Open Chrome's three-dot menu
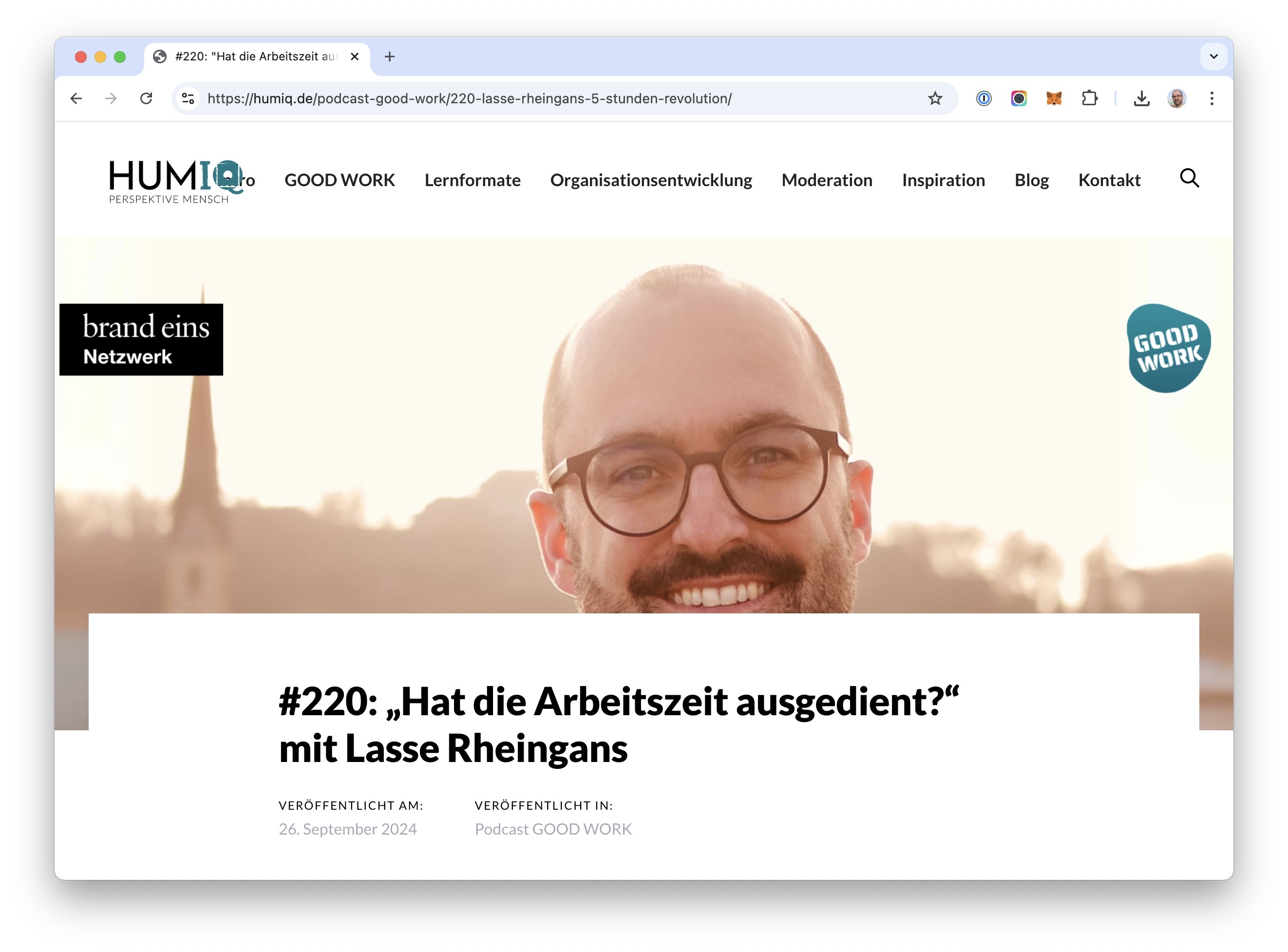 point(1212,98)
